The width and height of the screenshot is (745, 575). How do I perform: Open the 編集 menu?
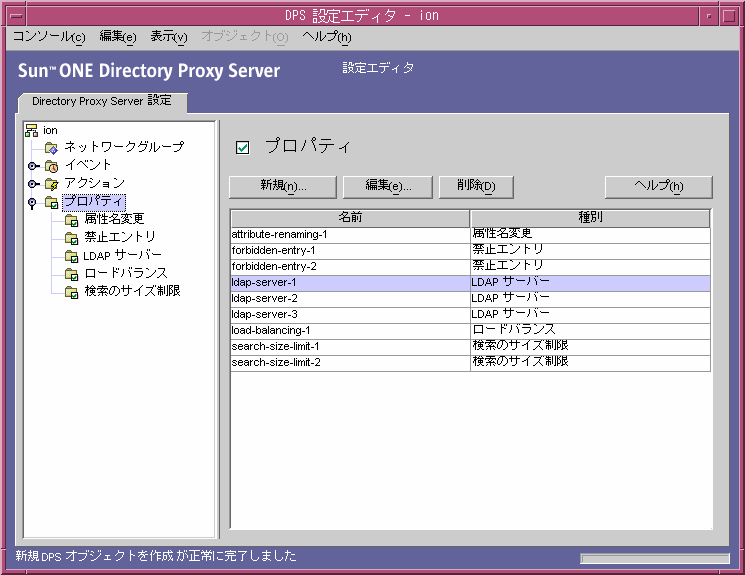(x=118, y=37)
